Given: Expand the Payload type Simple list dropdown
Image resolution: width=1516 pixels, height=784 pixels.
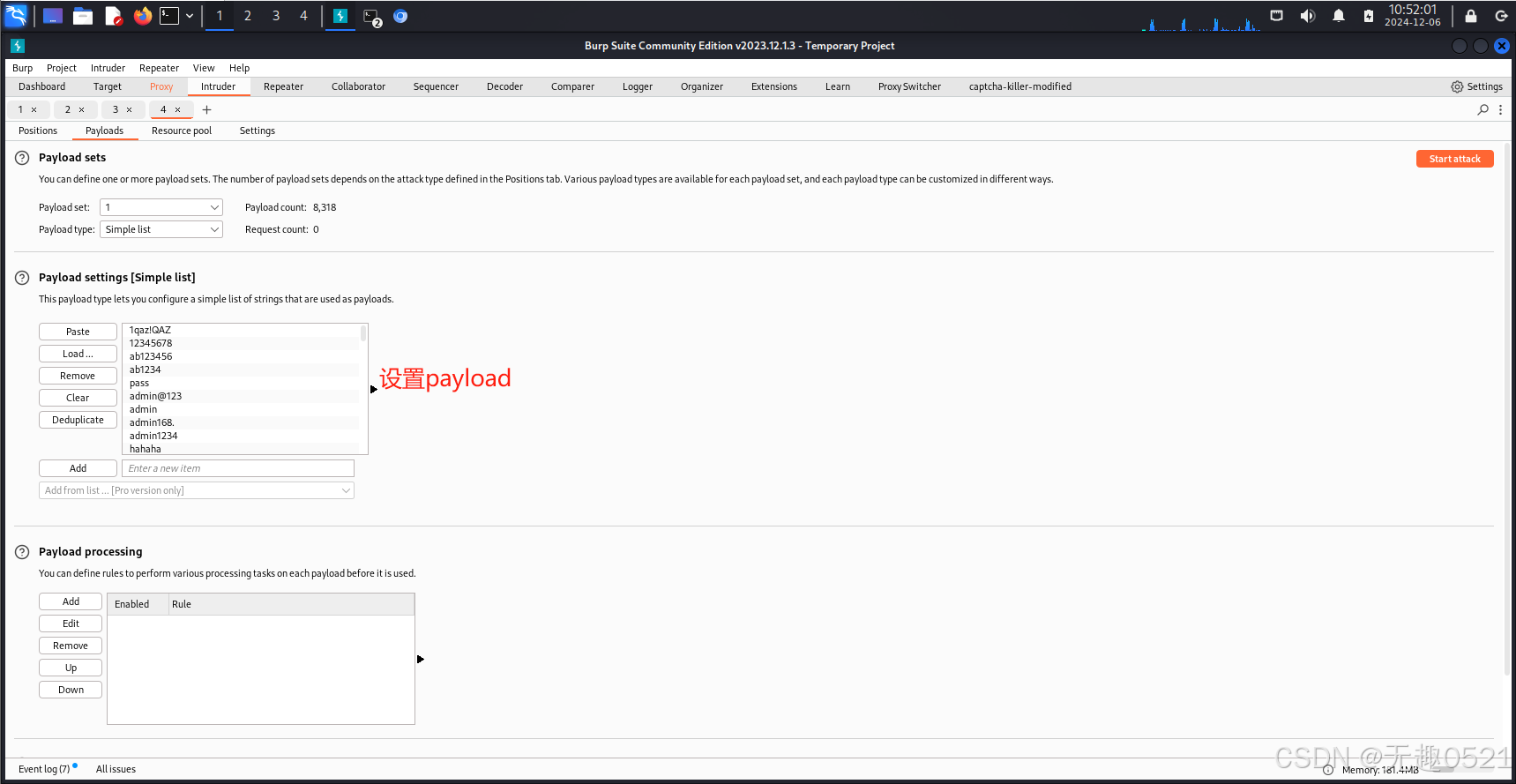Looking at the screenshot, I should click(161, 229).
